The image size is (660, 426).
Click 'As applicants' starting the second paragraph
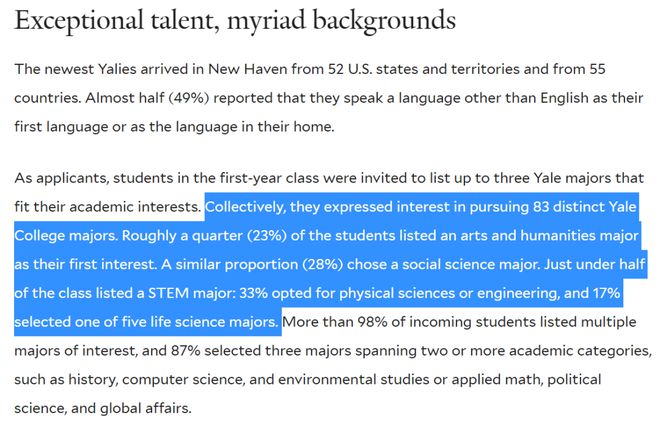click(62, 178)
